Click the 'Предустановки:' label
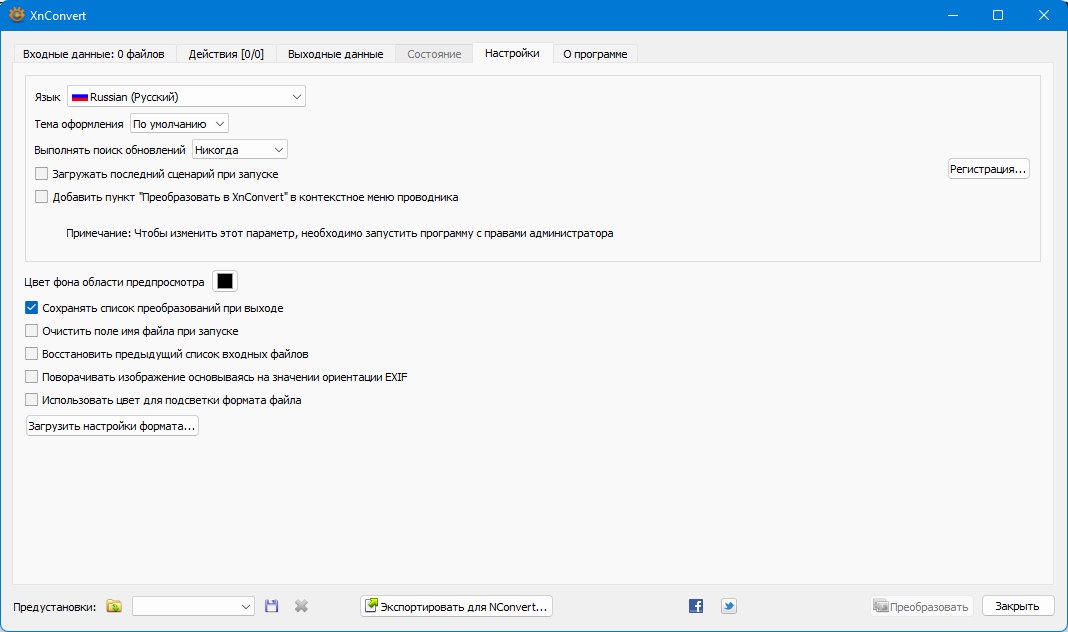 click(x=54, y=607)
